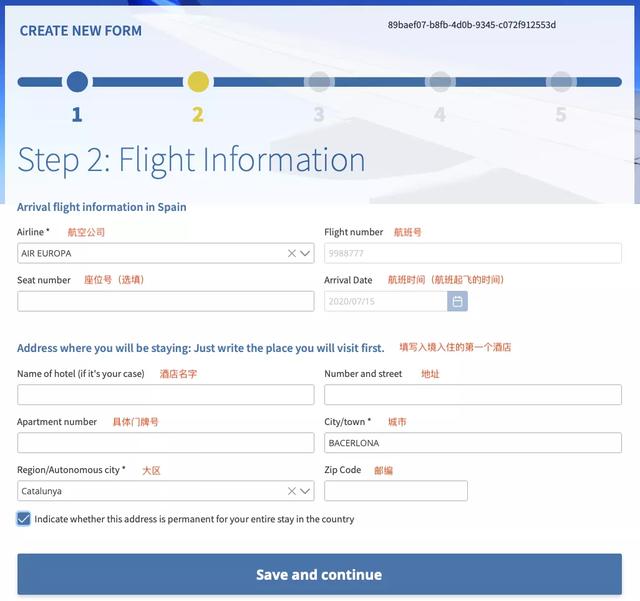Focus the Flight number field
The height and width of the screenshot is (601, 640).
(473, 254)
